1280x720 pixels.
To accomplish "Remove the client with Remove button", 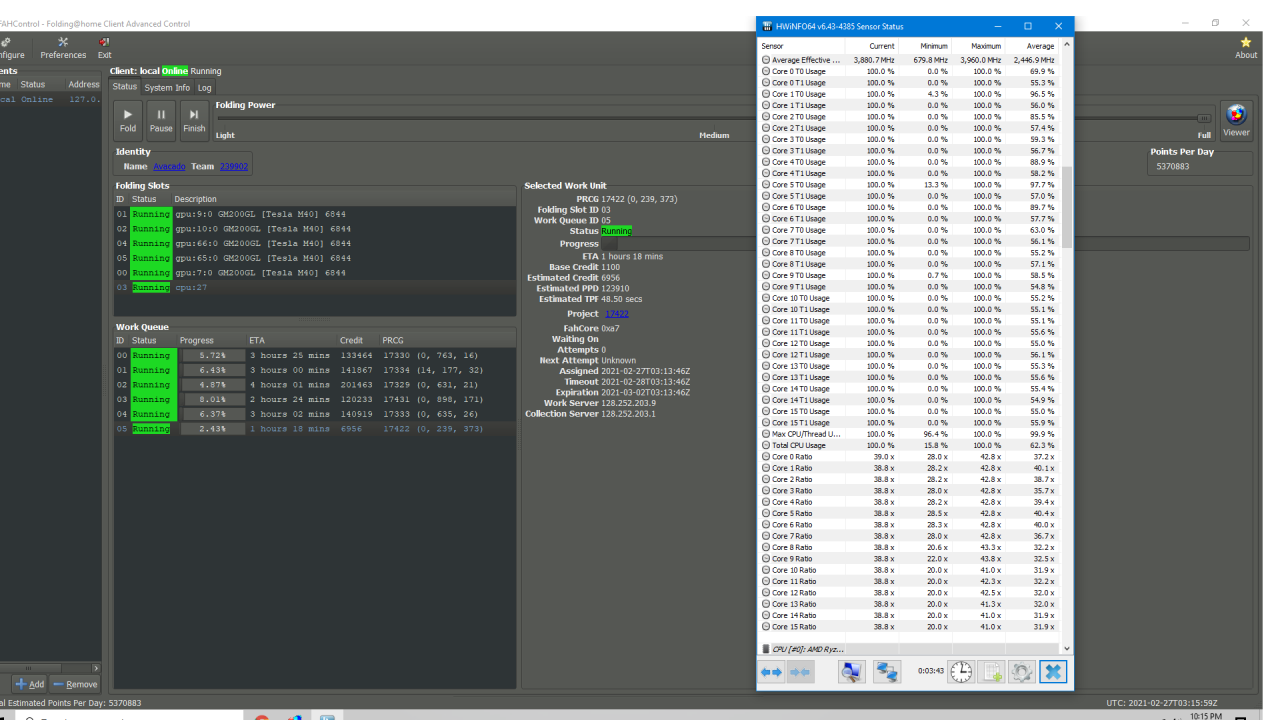I will click(75, 684).
